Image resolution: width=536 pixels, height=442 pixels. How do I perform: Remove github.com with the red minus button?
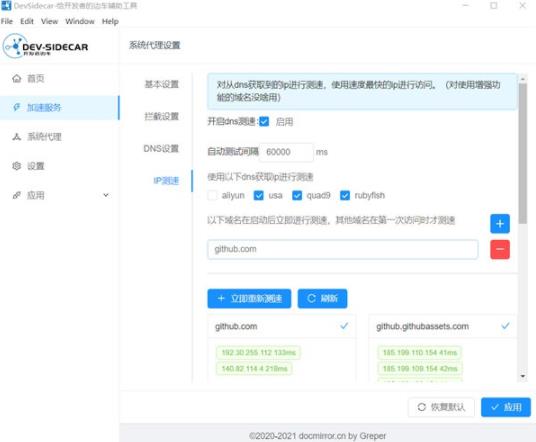pos(500,249)
